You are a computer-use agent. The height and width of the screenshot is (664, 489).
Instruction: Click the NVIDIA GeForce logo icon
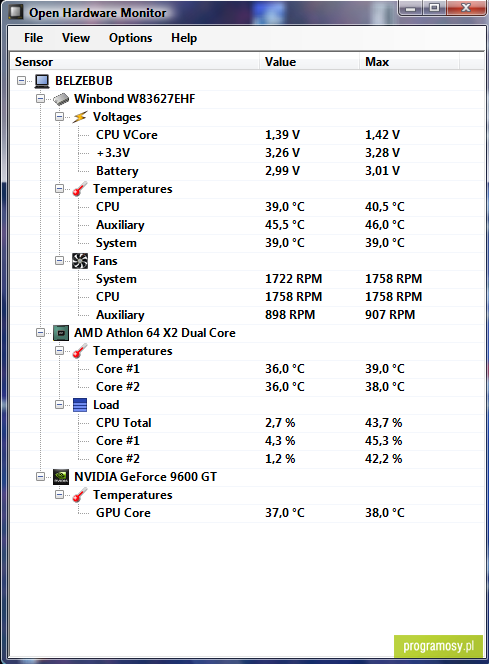point(61,477)
